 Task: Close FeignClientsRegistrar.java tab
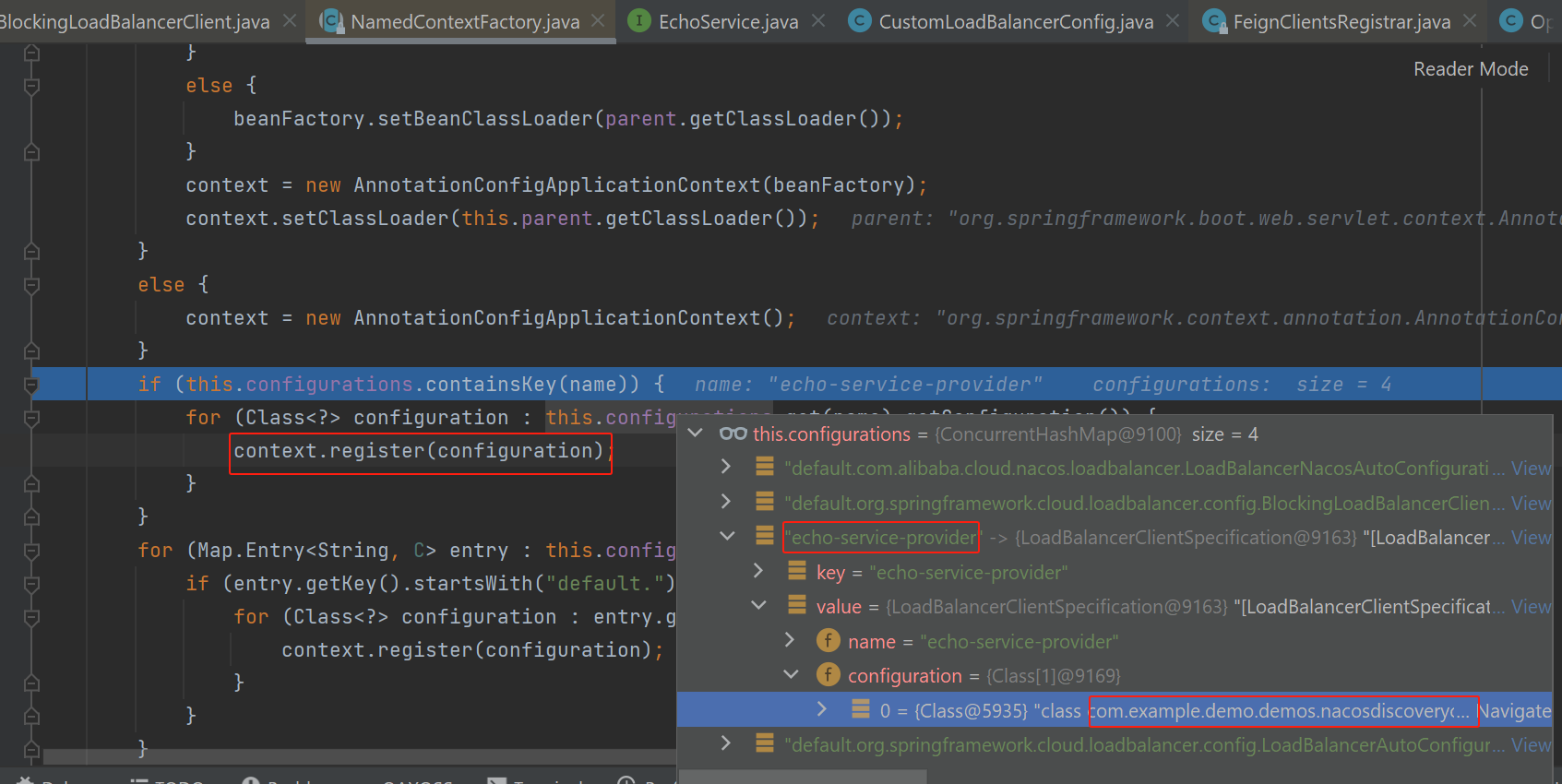tap(1470, 20)
